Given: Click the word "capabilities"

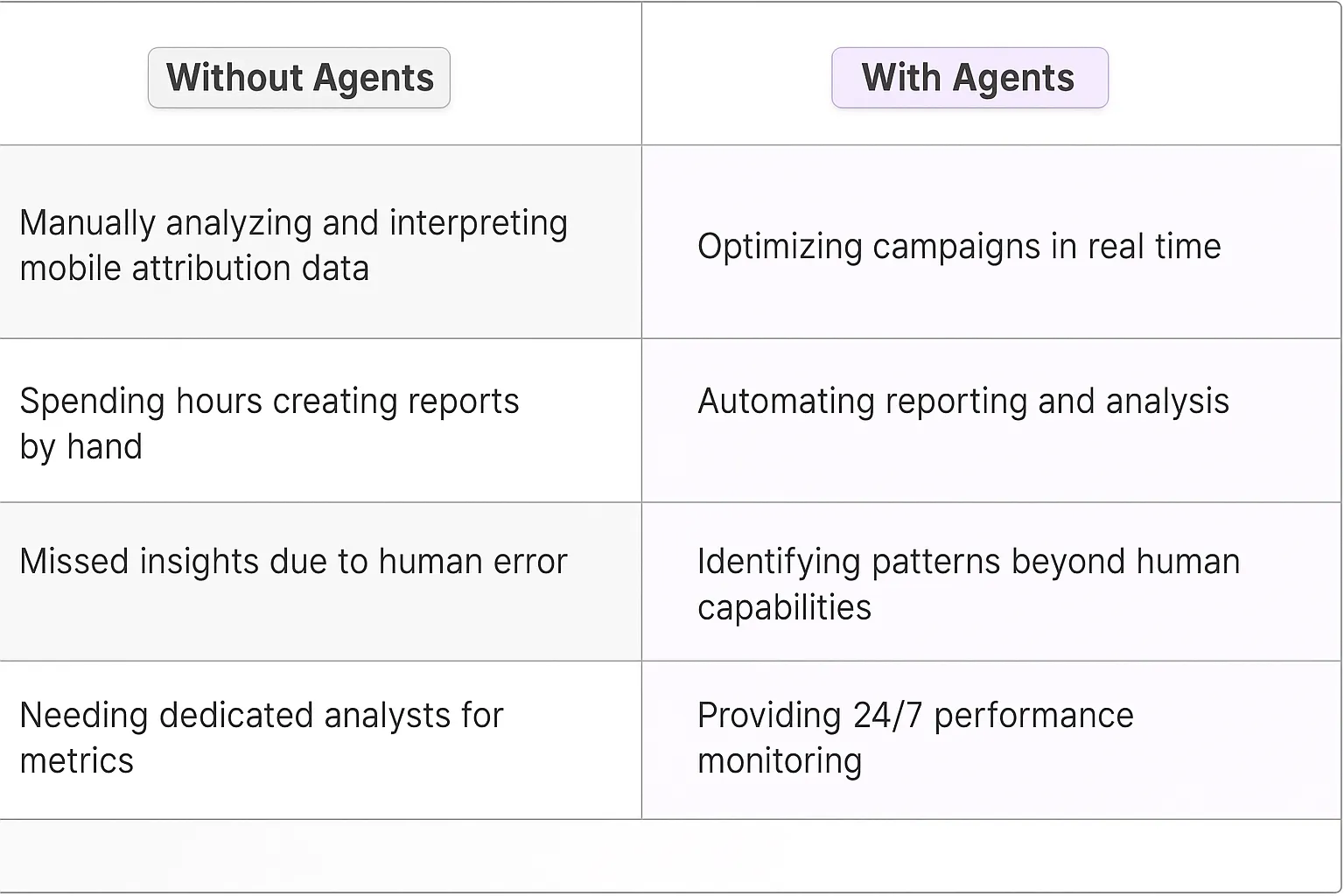Looking at the screenshot, I should click(784, 607).
